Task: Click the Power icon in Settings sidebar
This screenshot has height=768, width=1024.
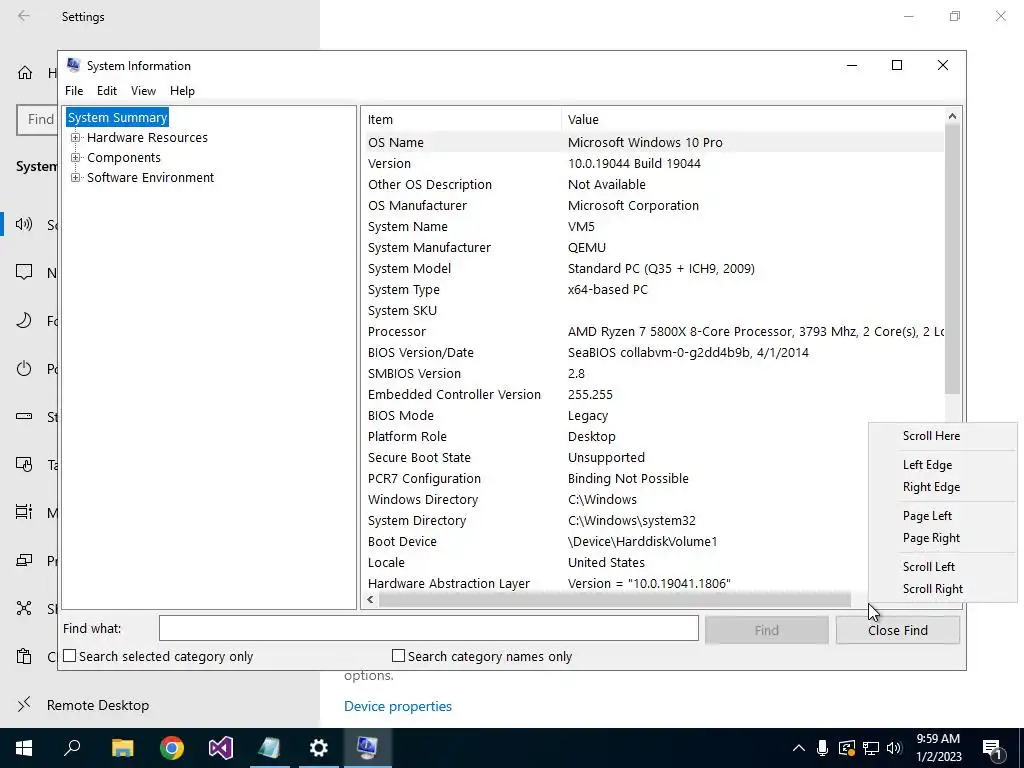Action: click(24, 368)
